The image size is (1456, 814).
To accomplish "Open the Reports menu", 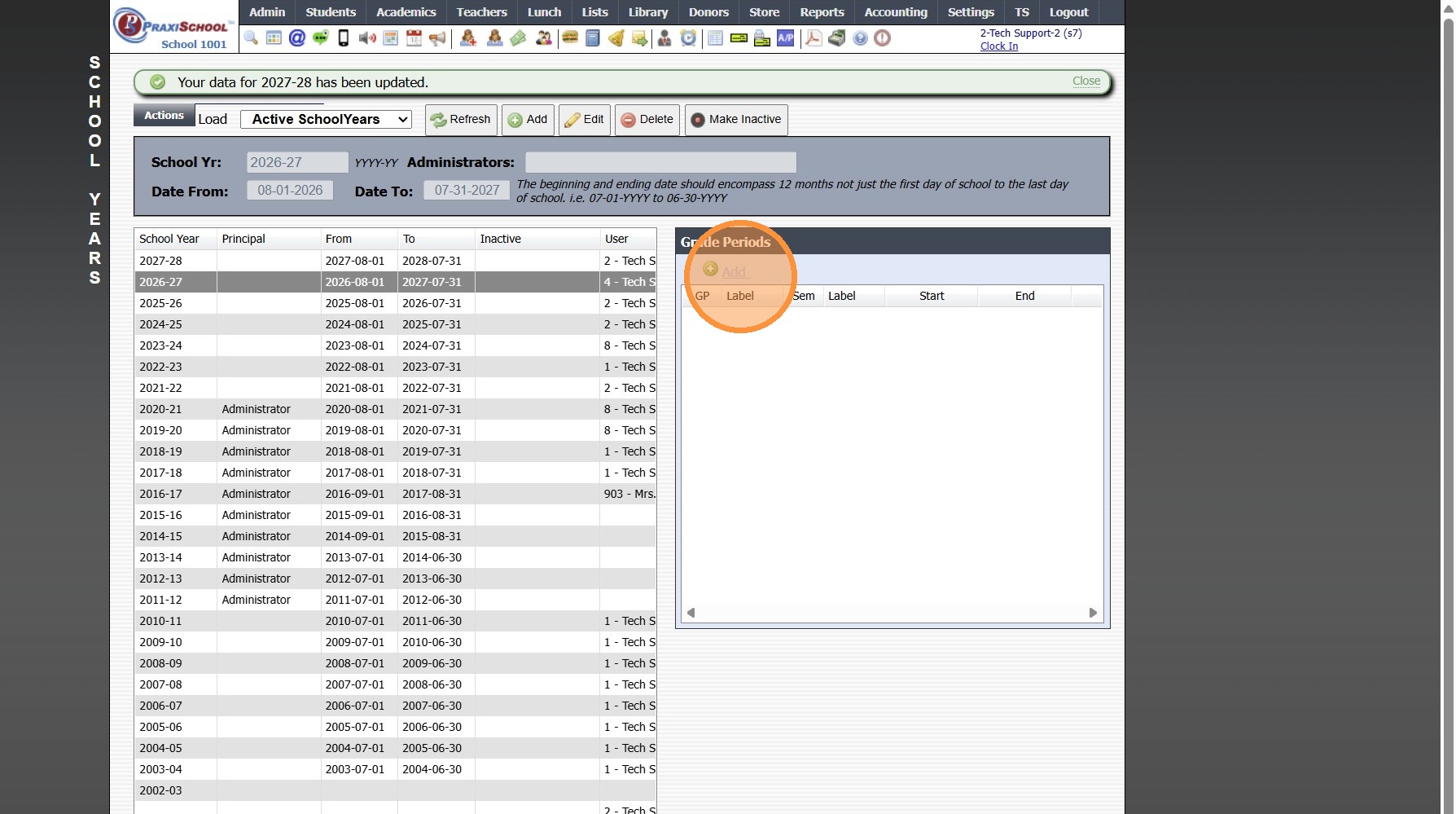I will tap(822, 12).
